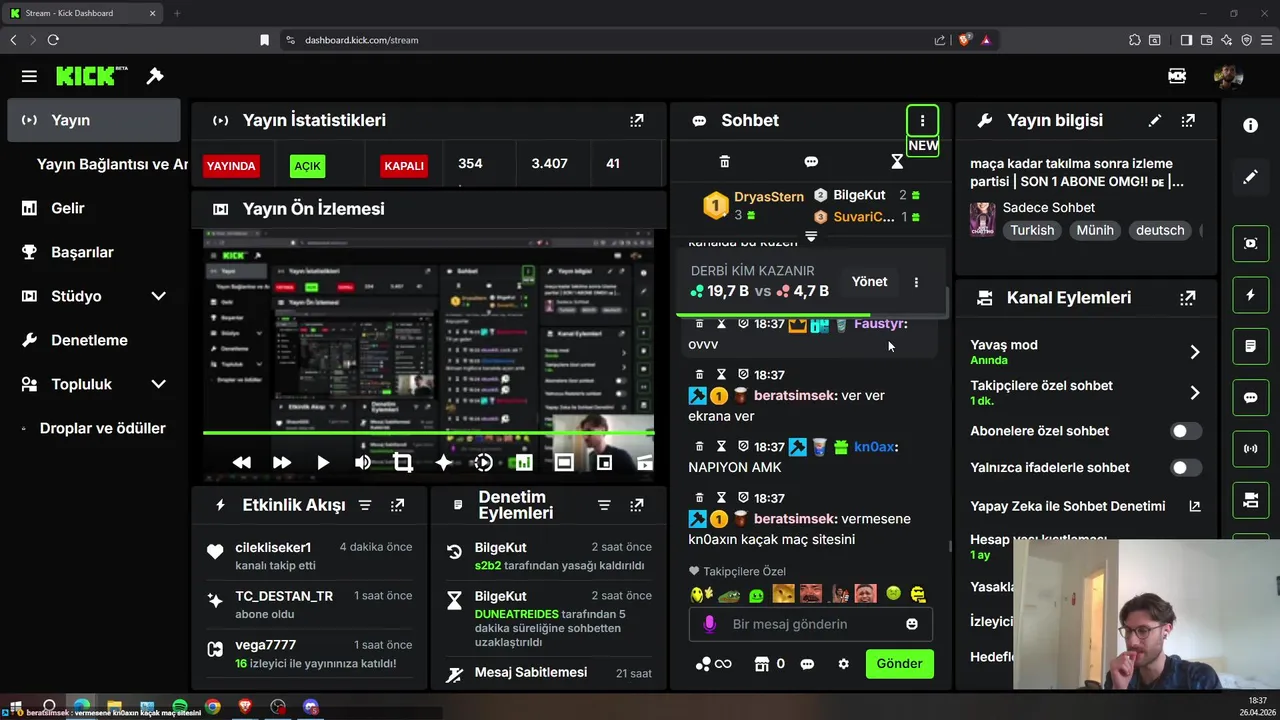
Task: Collapse the leaderboard with the down arrow handle
Action: tap(811, 237)
